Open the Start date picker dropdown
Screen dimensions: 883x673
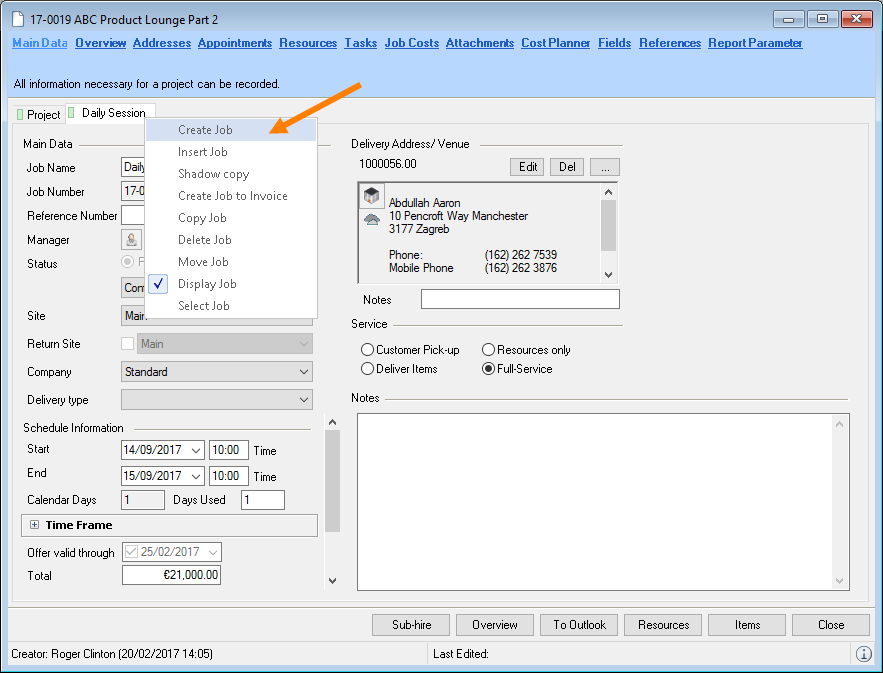coord(195,450)
